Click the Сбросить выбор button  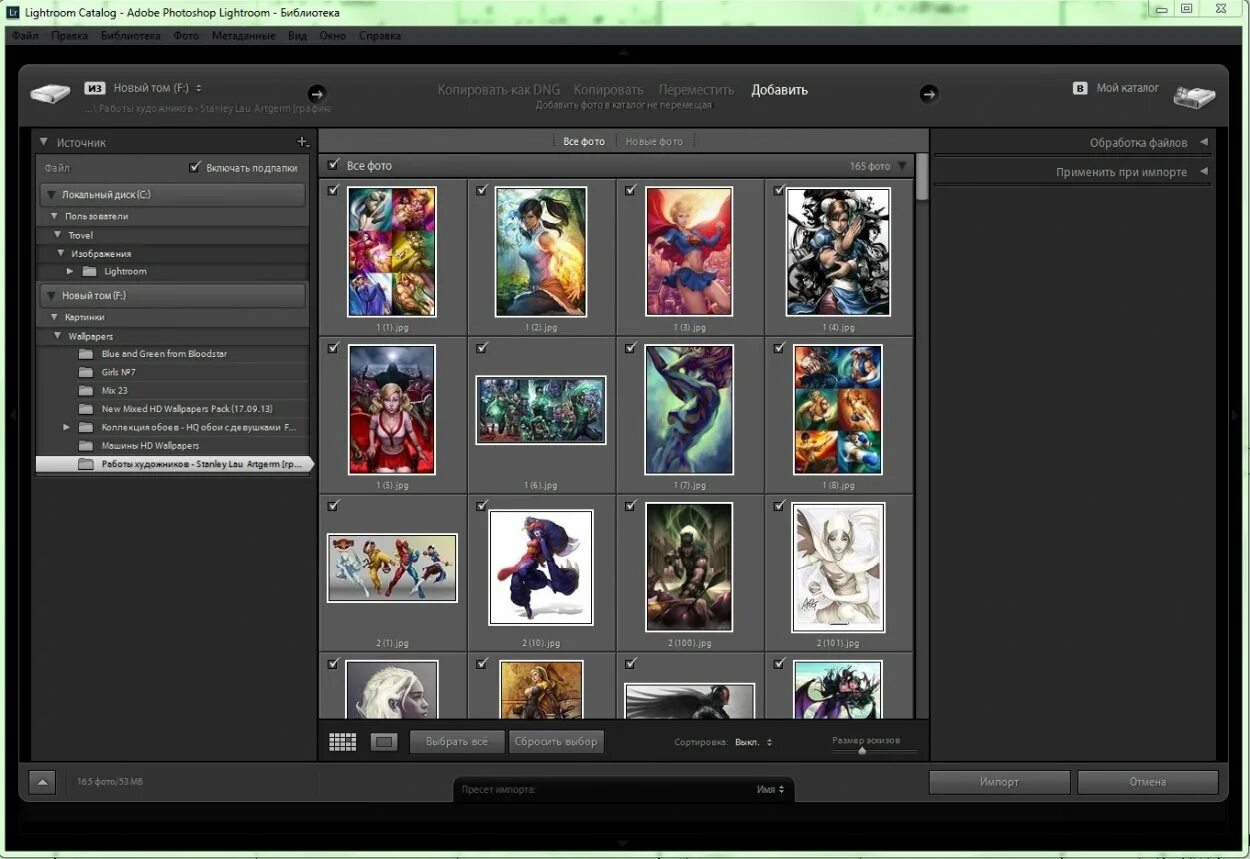point(556,742)
